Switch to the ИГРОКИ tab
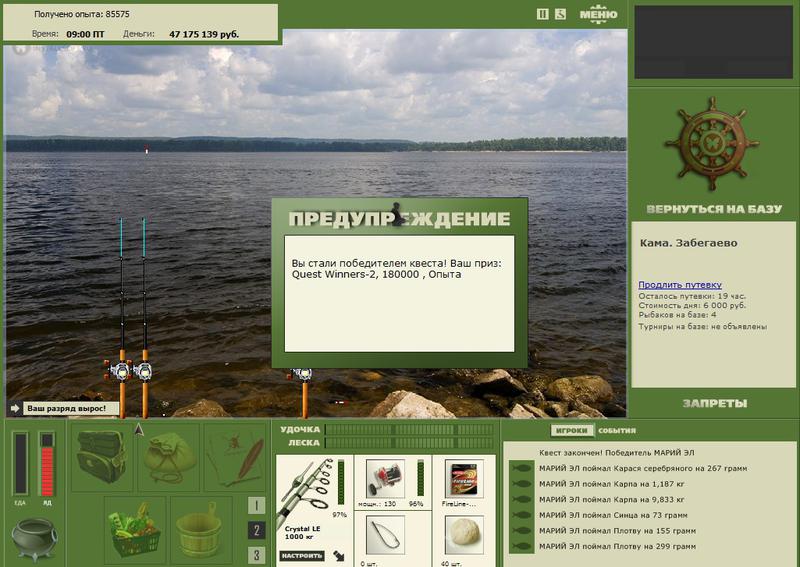The height and width of the screenshot is (567, 800). click(x=572, y=431)
